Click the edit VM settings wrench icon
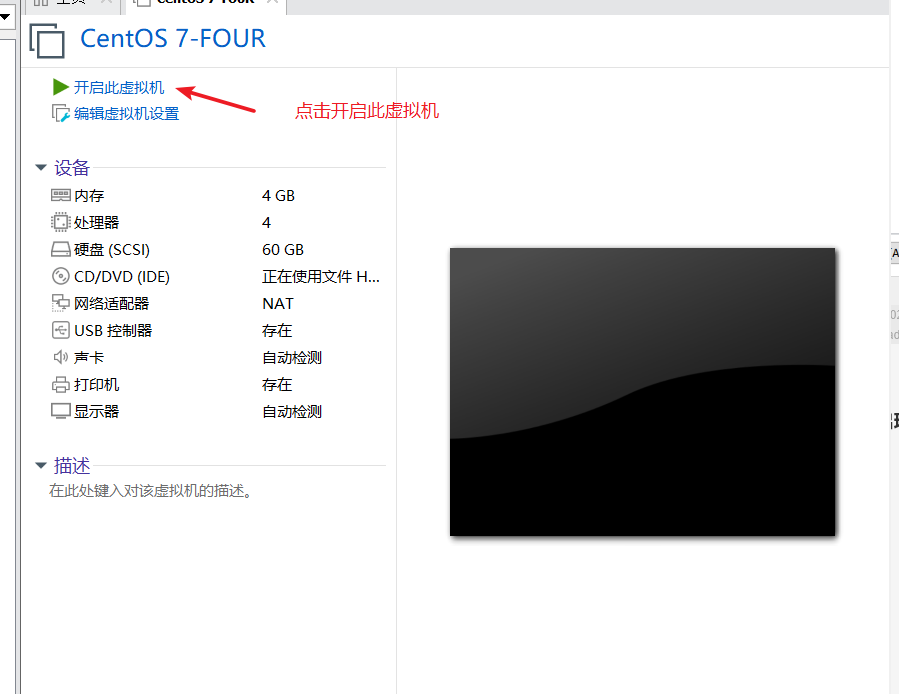 click(x=60, y=114)
